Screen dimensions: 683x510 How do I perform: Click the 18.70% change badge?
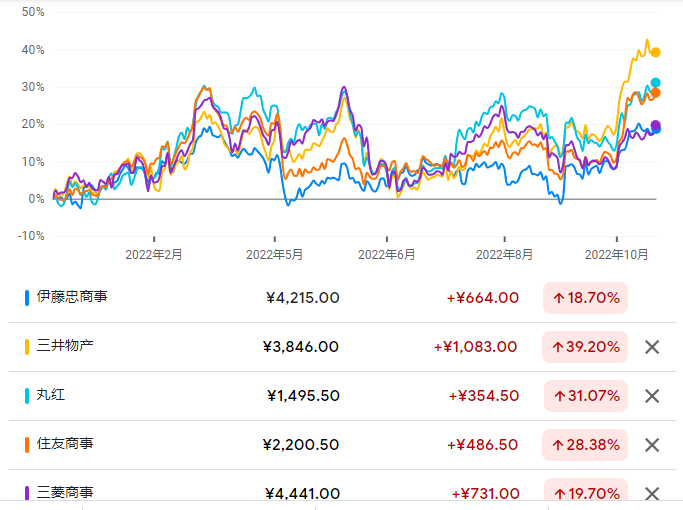pos(584,297)
